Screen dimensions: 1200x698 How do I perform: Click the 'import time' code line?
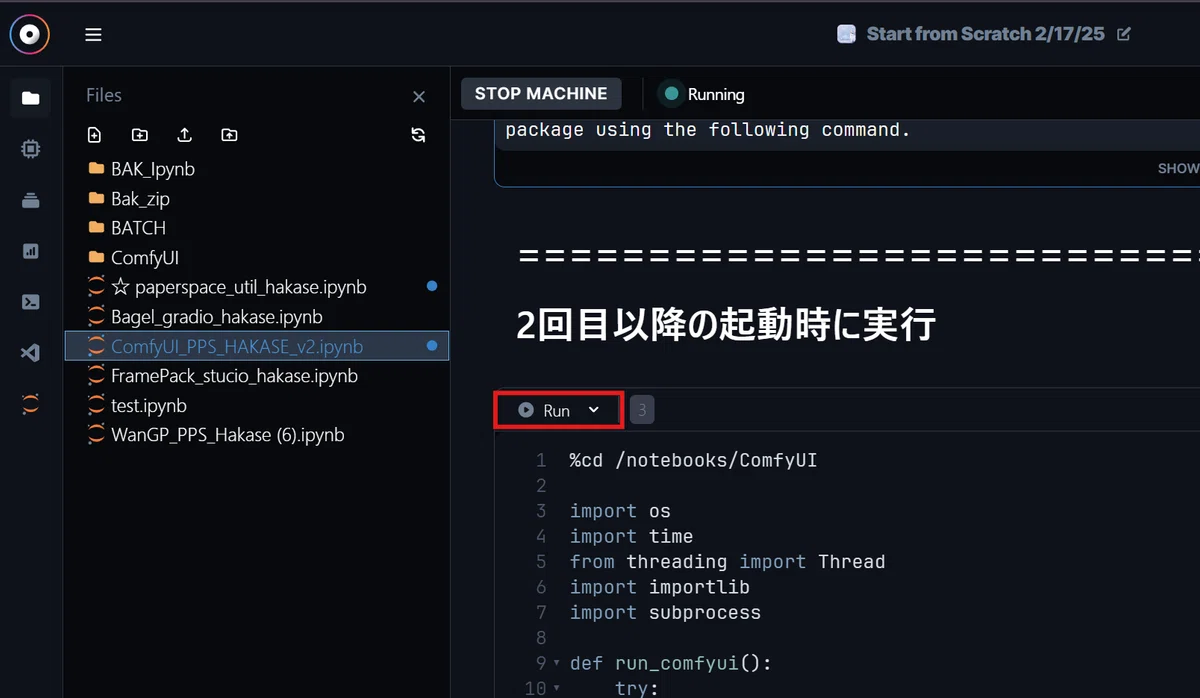[631, 537]
